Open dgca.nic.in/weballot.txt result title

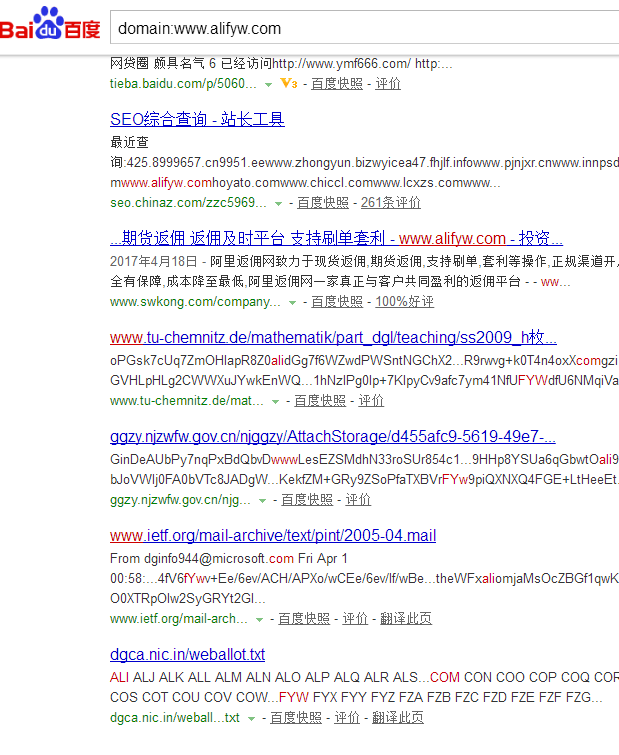(x=188, y=654)
